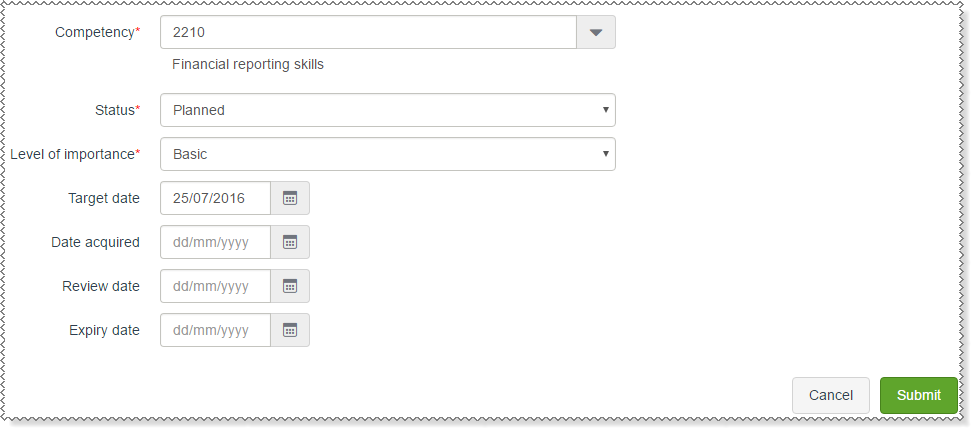Open the Target date calendar picker
980x437 pixels.
290,198
